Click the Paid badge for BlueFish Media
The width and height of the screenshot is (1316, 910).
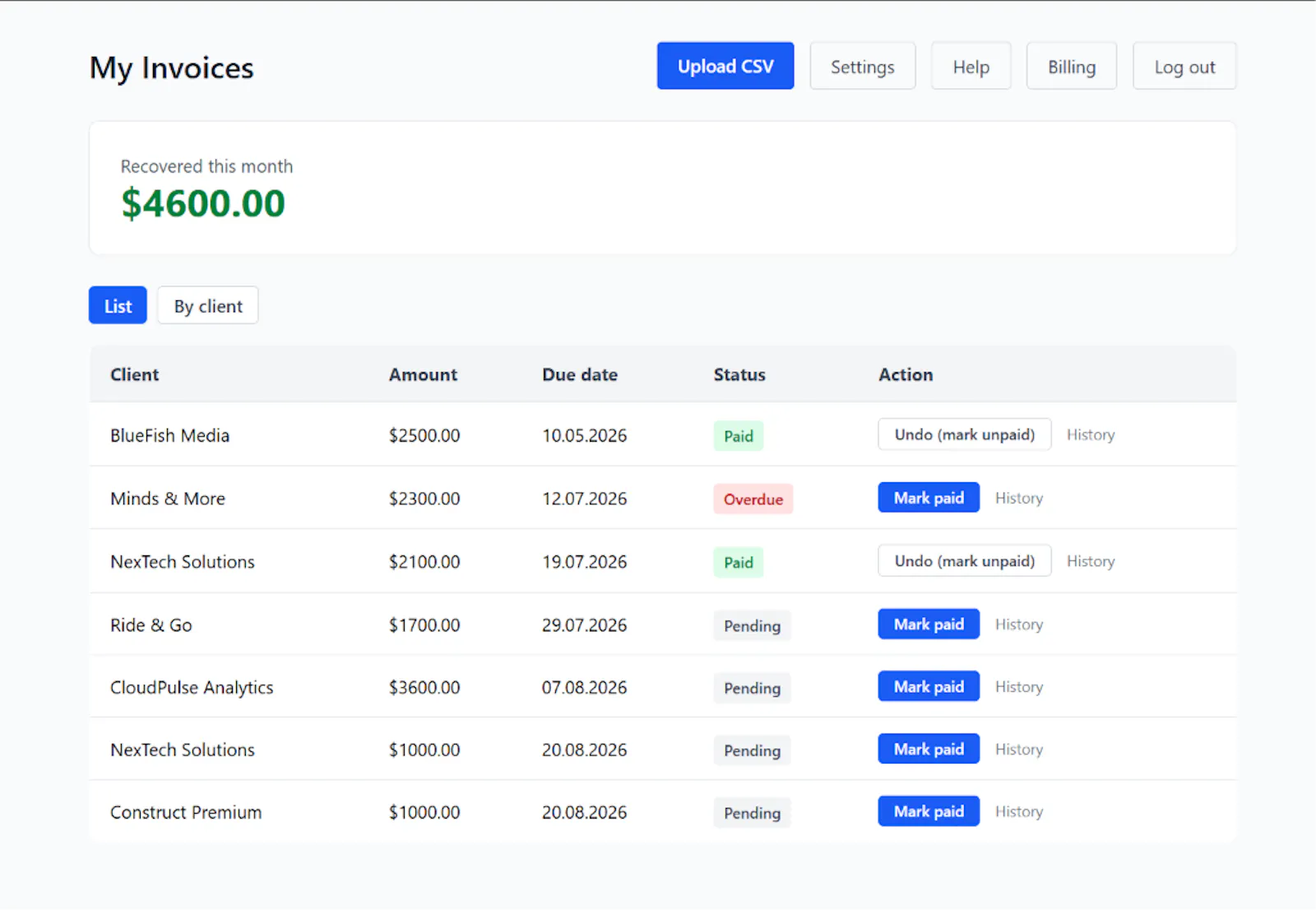coord(739,436)
